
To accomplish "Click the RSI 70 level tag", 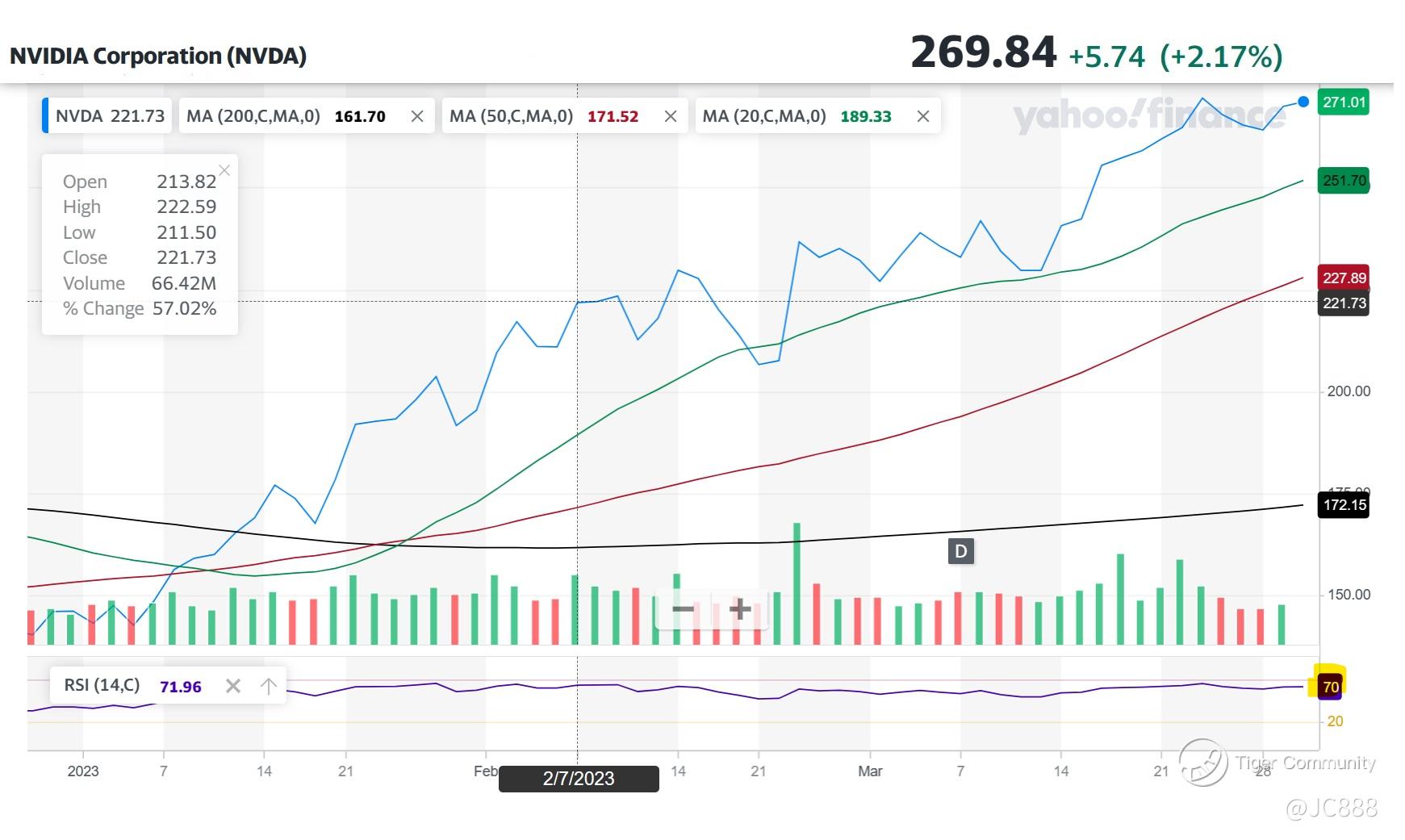I will (x=1330, y=687).
